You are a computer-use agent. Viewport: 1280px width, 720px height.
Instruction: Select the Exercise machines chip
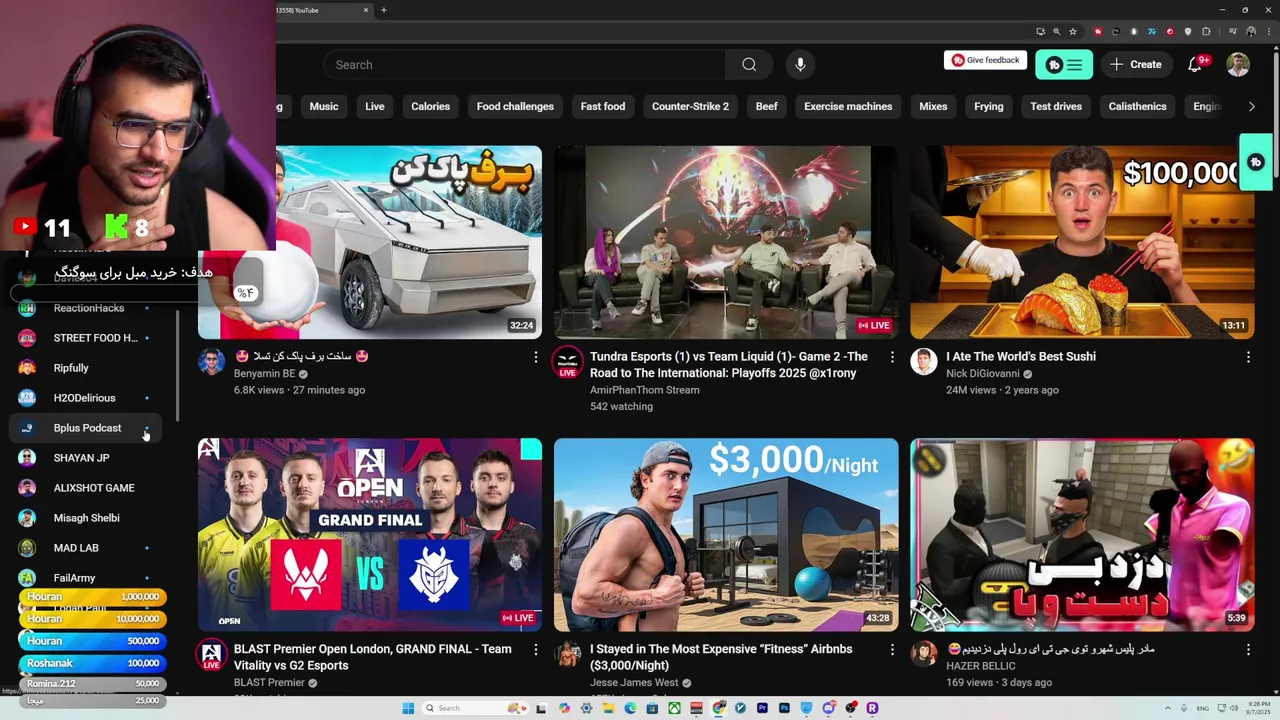(848, 106)
